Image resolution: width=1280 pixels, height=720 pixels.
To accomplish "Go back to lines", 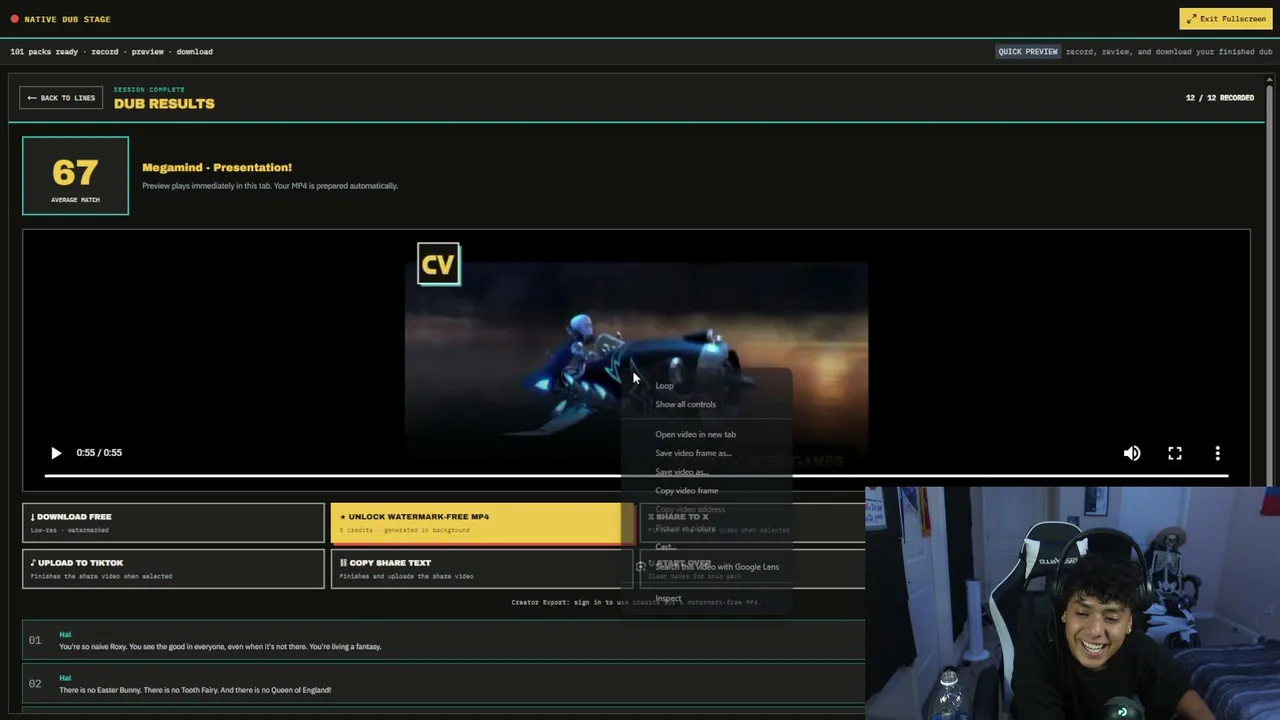I will click(61, 98).
